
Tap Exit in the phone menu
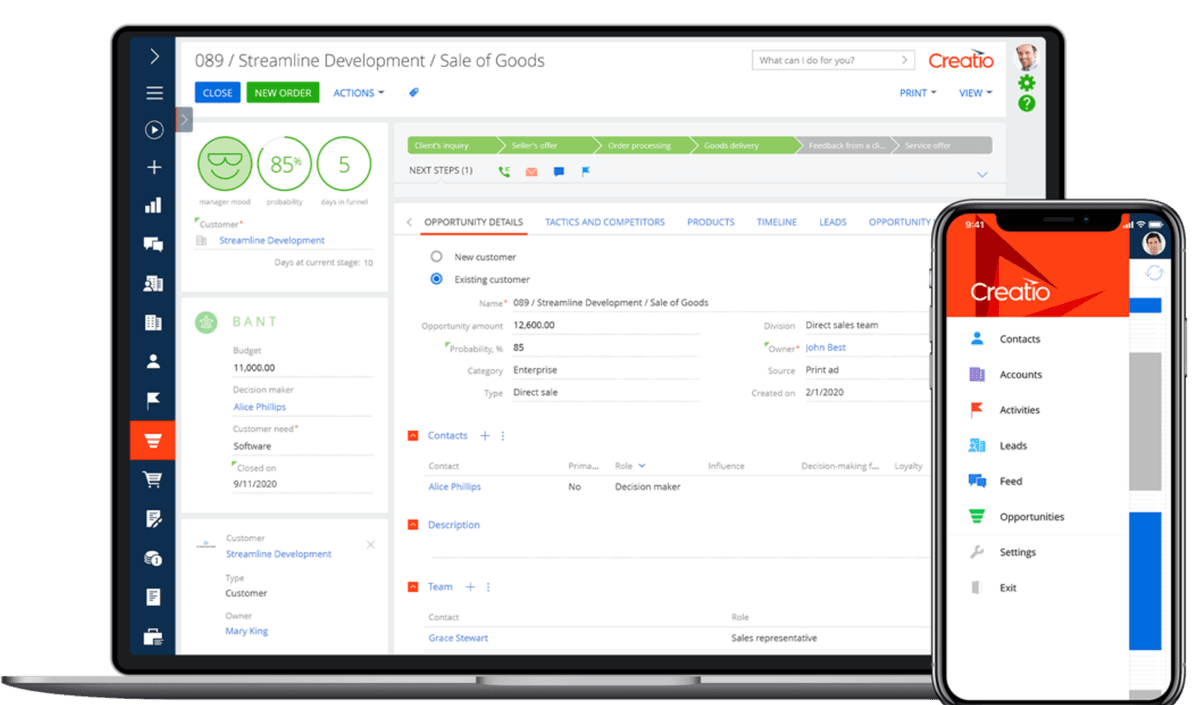1008,588
